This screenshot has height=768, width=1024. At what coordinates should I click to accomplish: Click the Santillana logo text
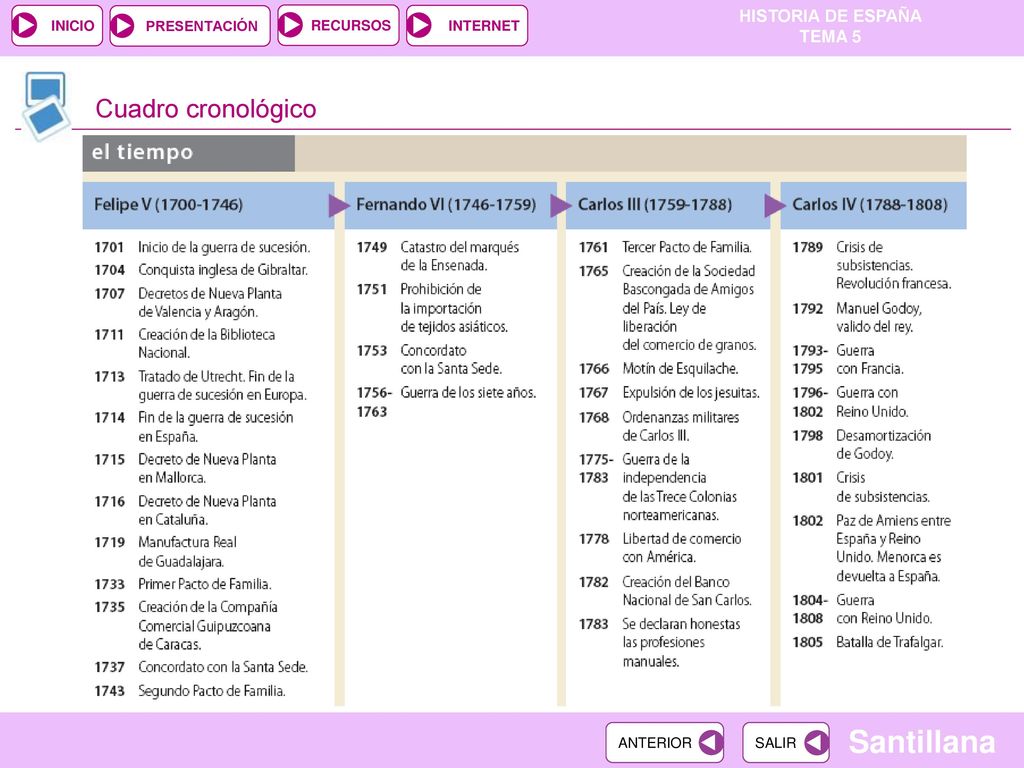tap(921, 742)
